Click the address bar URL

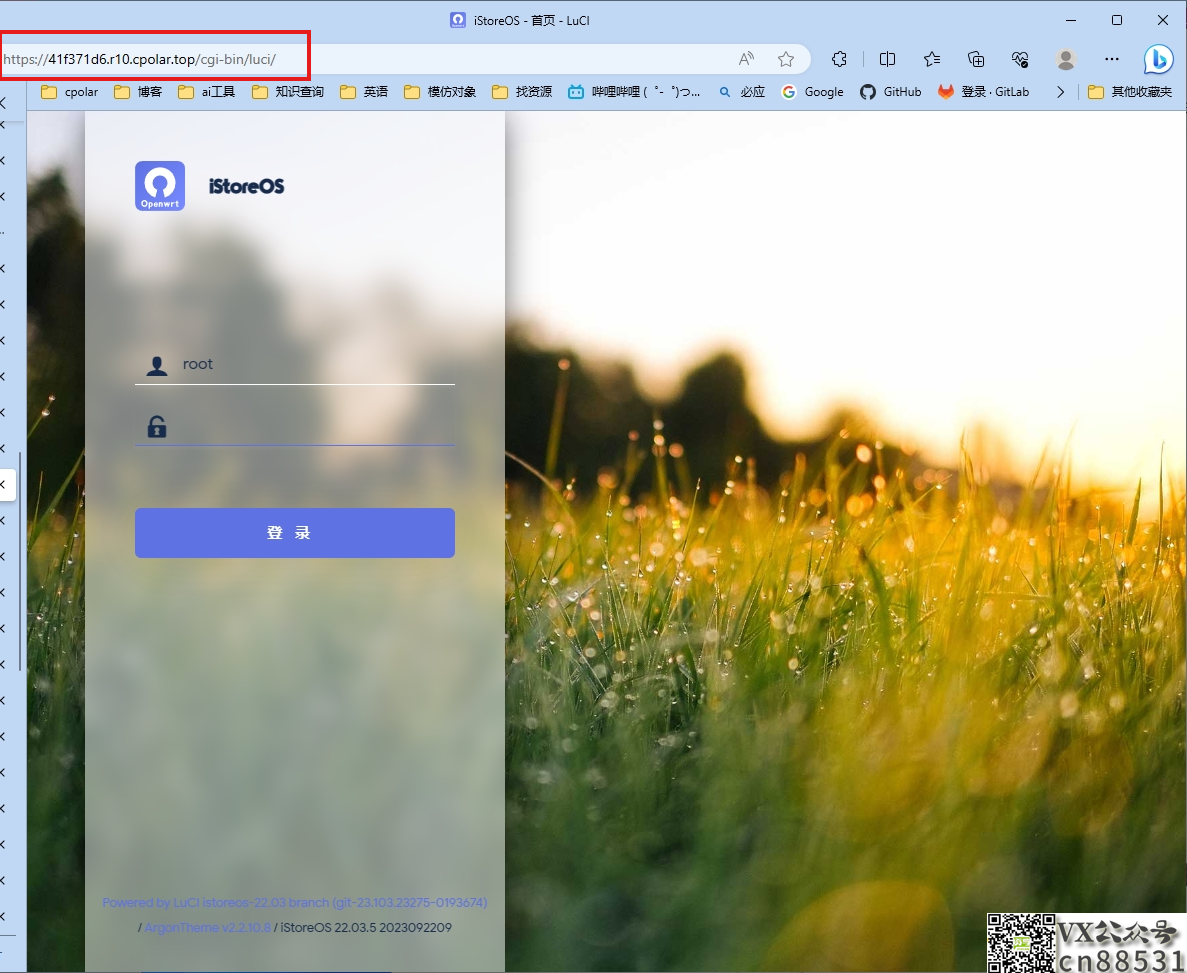click(139, 59)
